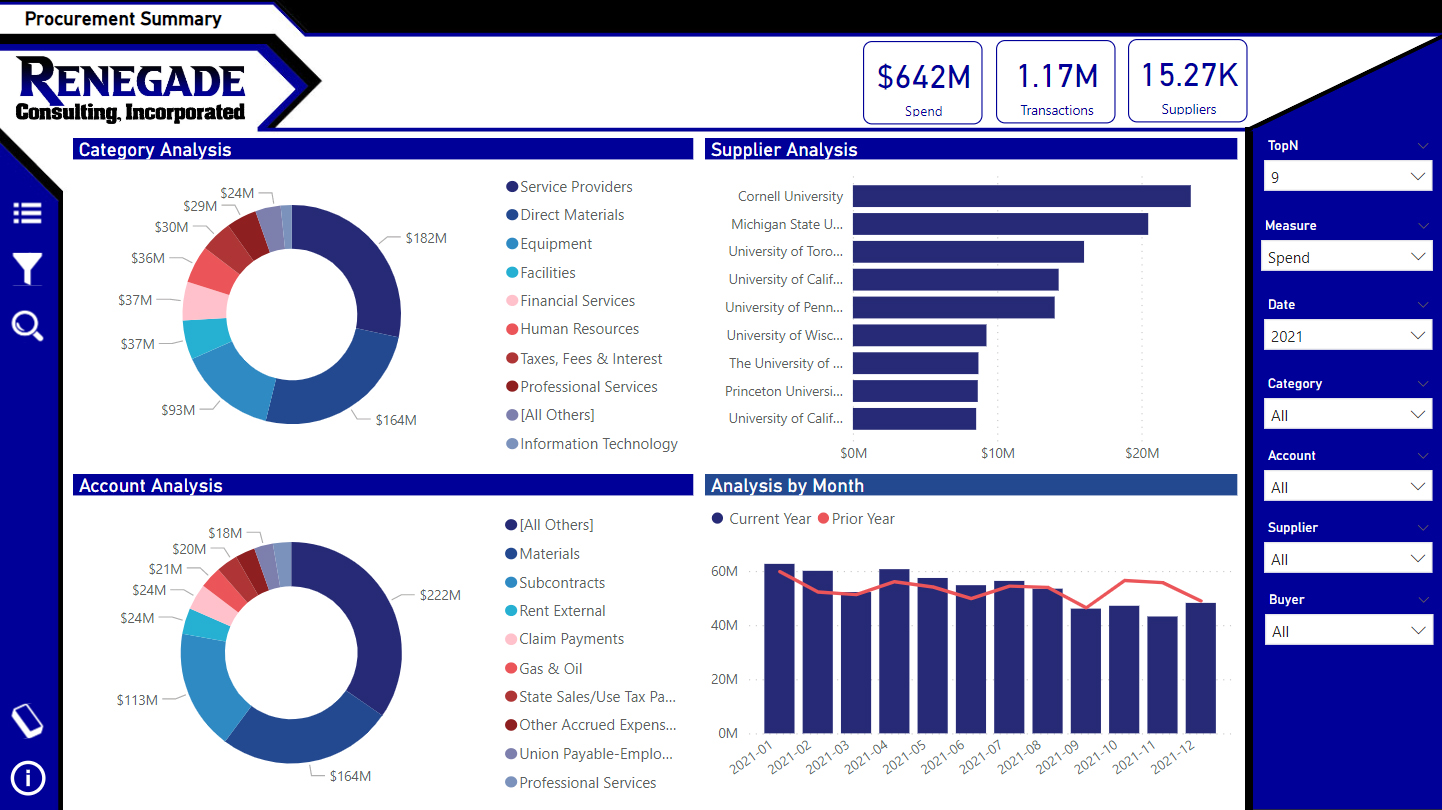Screen dimensions: 1442x810
Task: Select Service Providers legend swatch
Action: 512,187
